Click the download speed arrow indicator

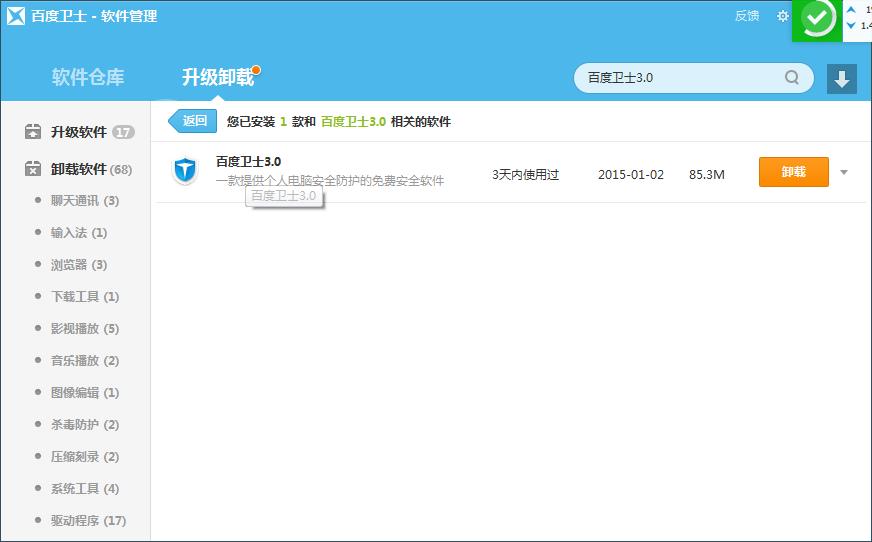[x=851, y=26]
